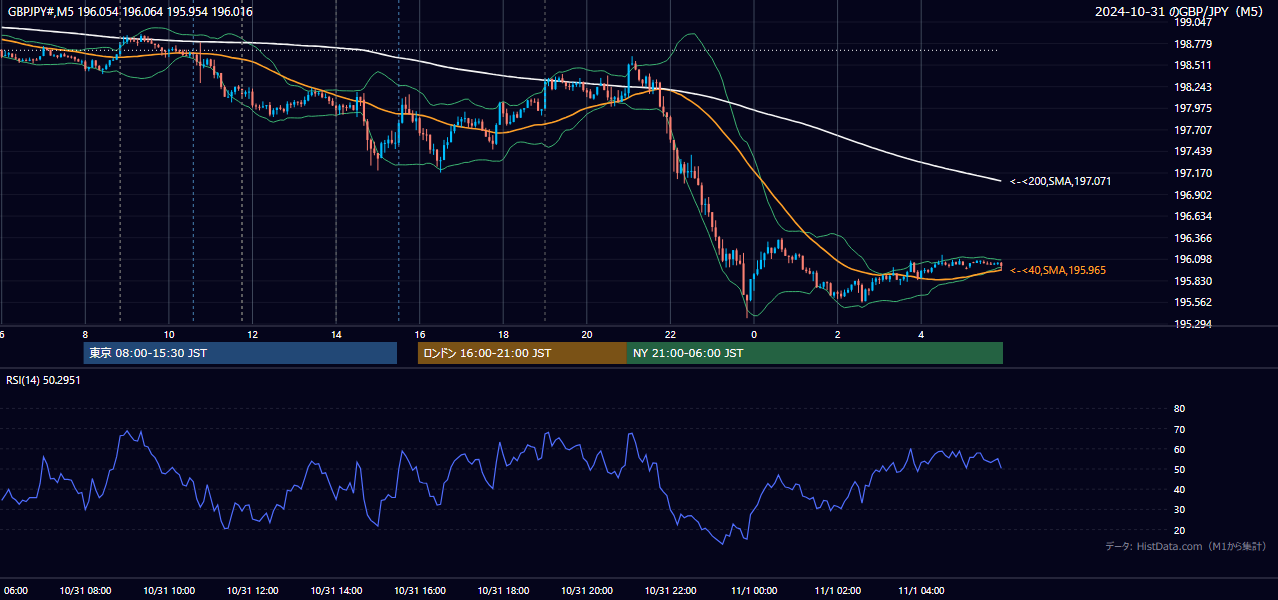
Task: Click hour tick 8 under the price chart
Action: point(85,334)
